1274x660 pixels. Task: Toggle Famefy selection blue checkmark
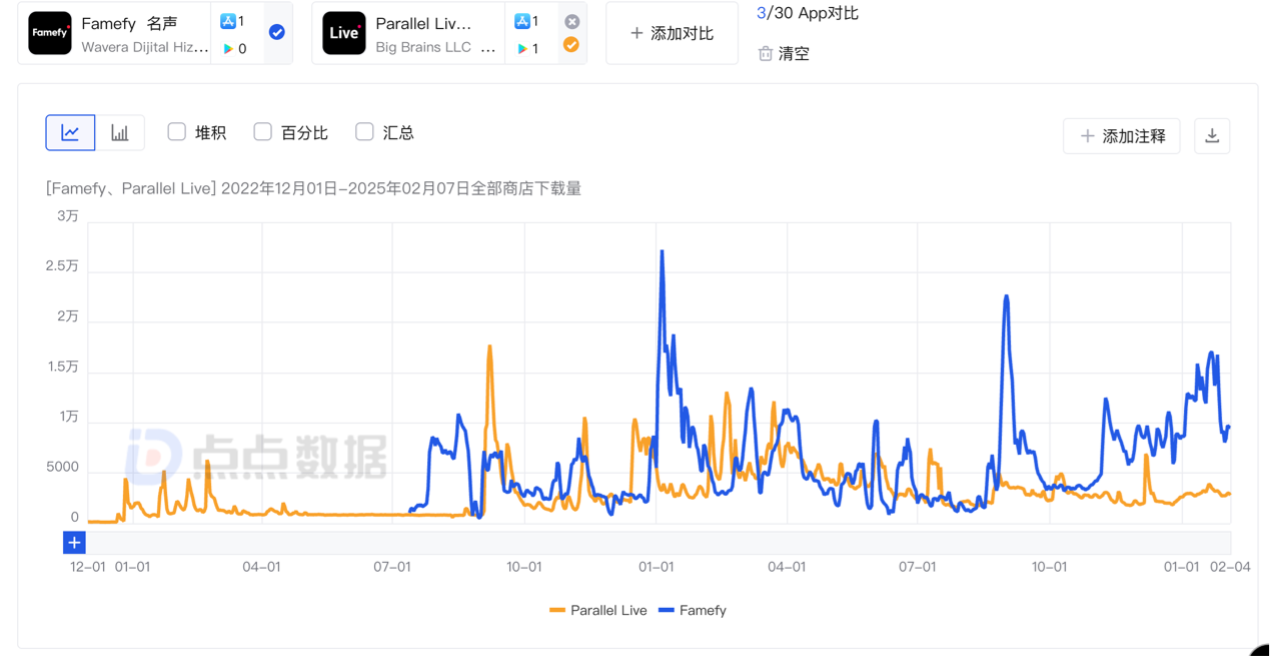(x=277, y=32)
